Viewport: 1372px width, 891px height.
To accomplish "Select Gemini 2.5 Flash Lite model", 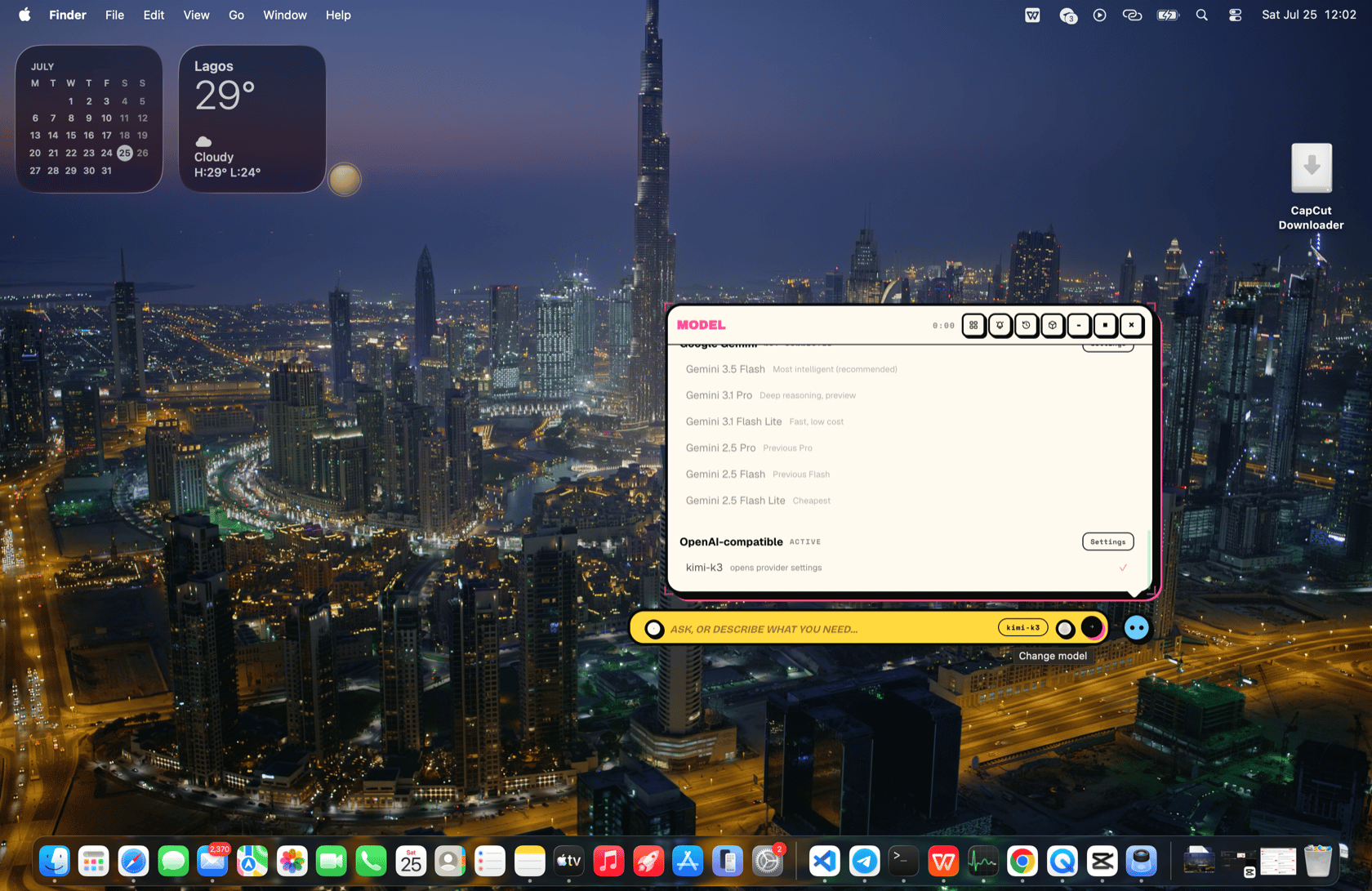I will pos(906,501).
